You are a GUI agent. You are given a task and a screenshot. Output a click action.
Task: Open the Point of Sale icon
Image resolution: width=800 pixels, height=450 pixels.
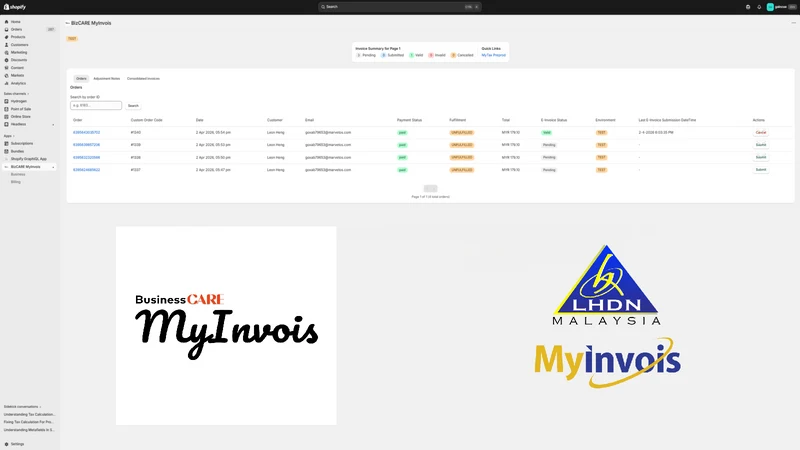[7, 109]
